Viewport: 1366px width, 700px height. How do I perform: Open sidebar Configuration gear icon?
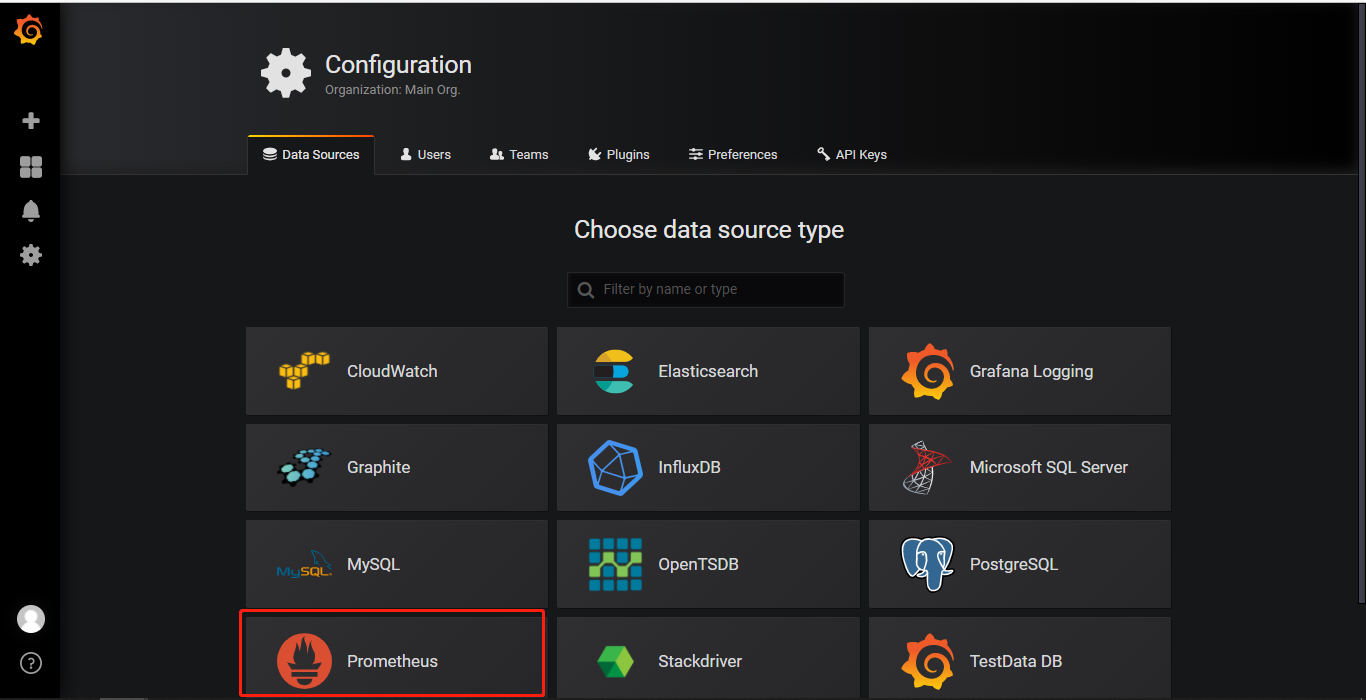pos(31,255)
